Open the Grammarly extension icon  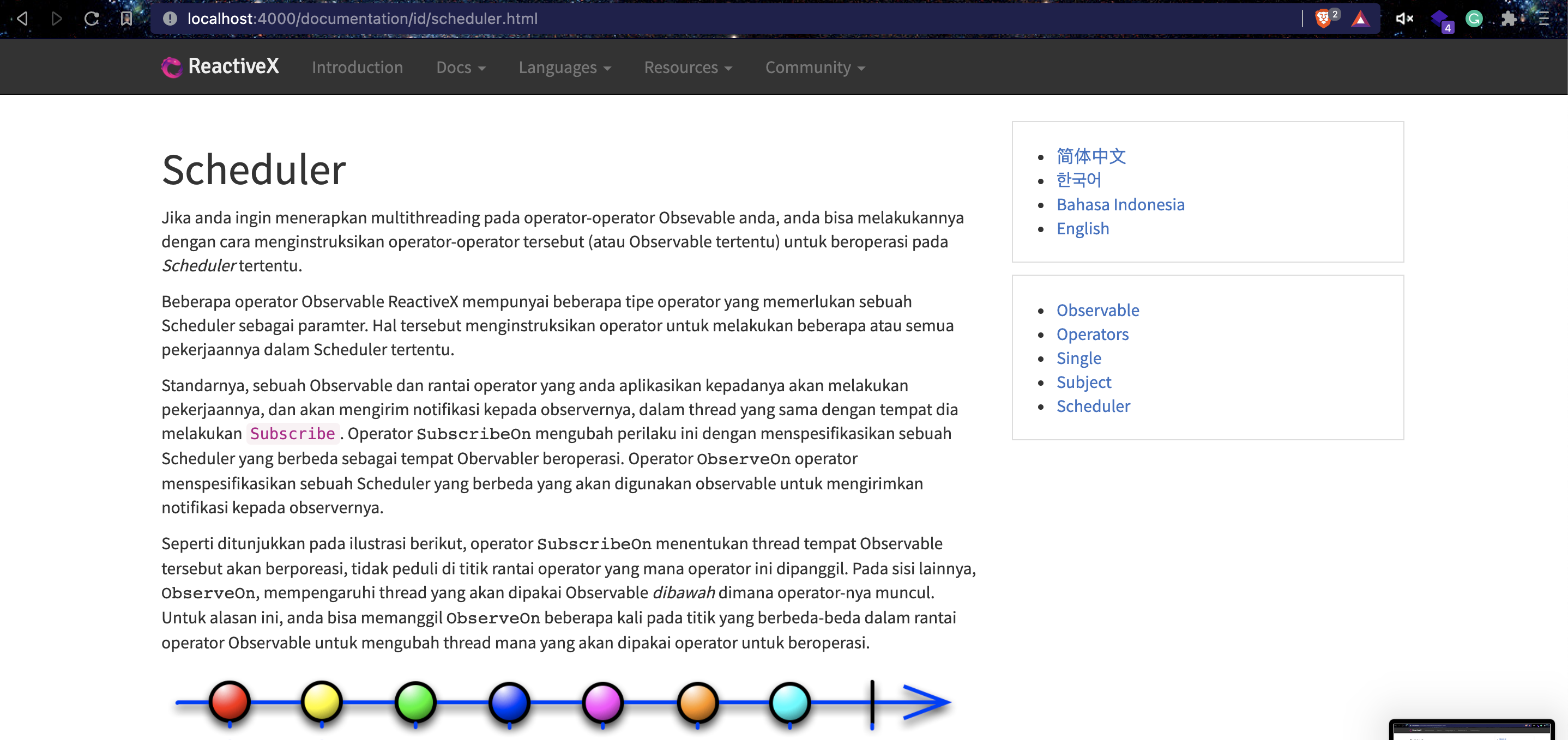[1474, 19]
